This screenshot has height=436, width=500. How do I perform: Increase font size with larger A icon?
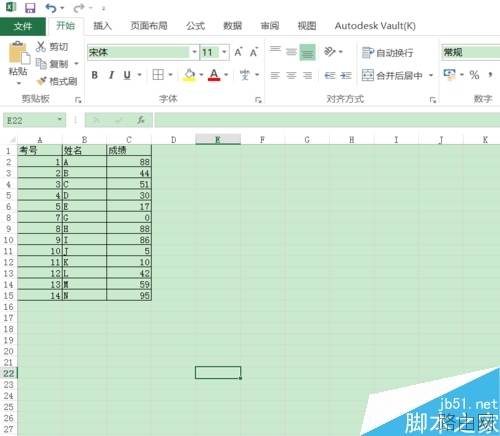[x=238, y=52]
